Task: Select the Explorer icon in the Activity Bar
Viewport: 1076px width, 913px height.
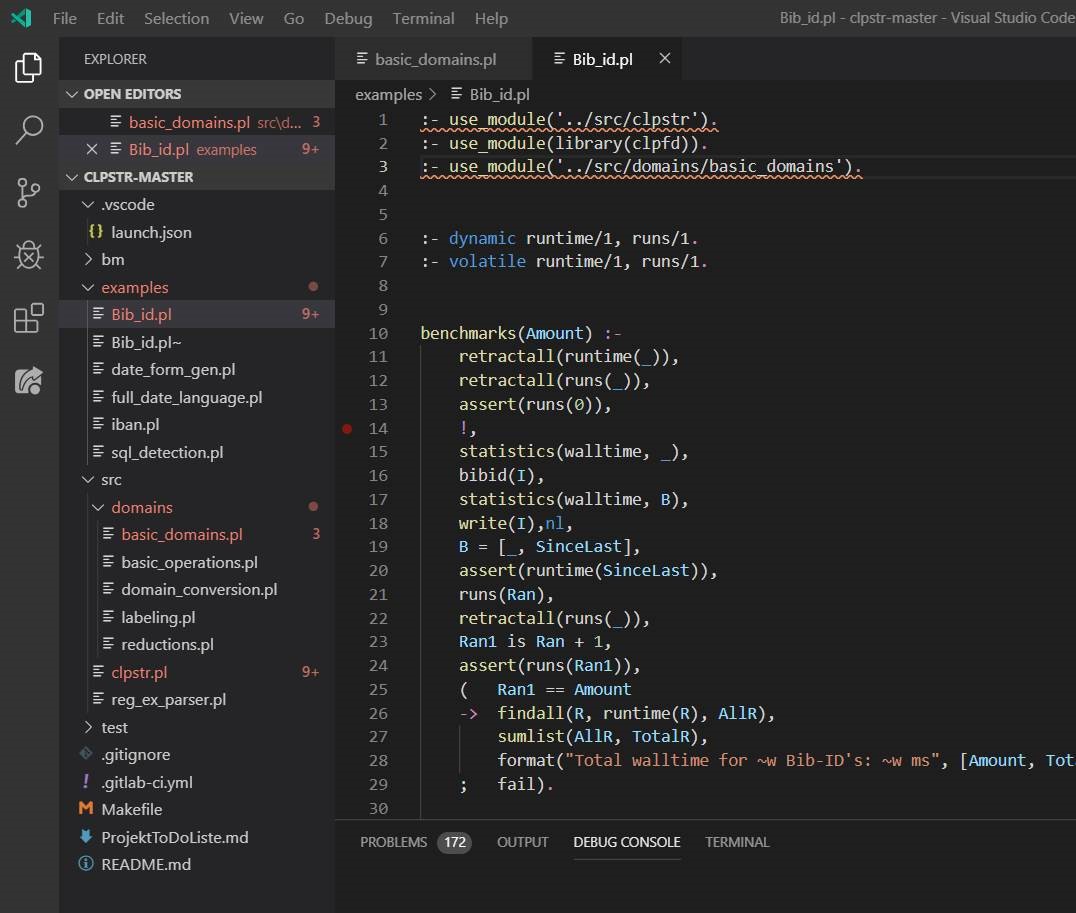Action: 27,67
